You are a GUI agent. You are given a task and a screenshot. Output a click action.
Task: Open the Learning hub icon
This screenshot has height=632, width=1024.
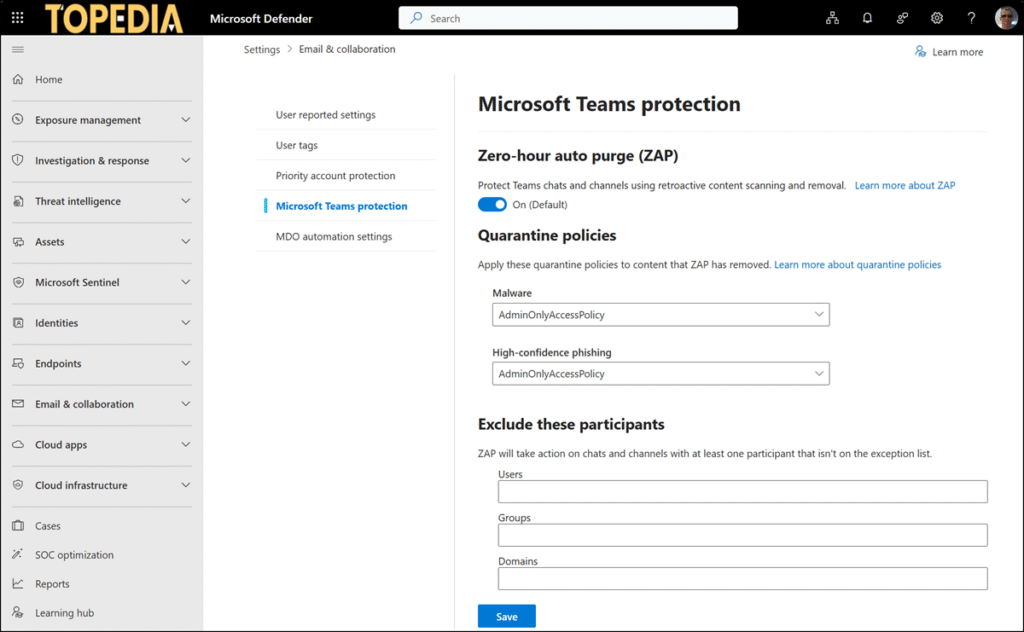tap(19, 612)
